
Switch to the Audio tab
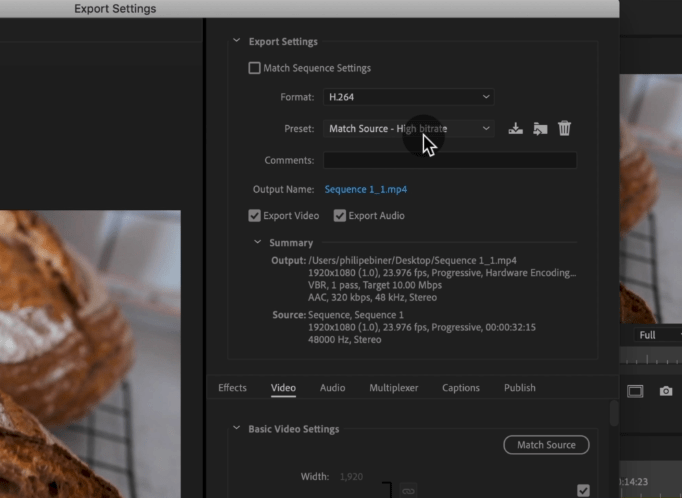(332, 388)
